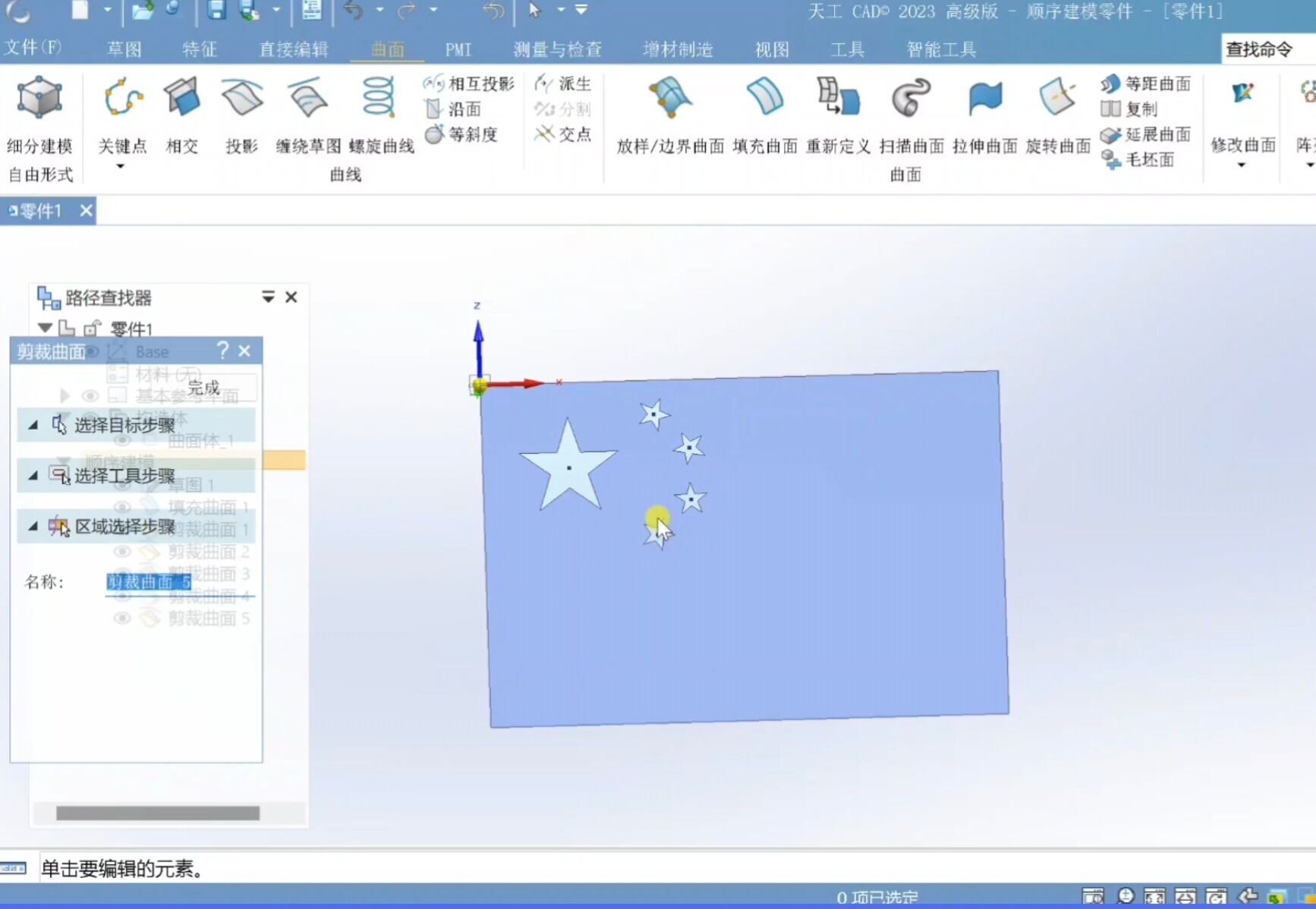Click the zoom icon in the status bar
The width and height of the screenshot is (1316, 909).
click(1125, 896)
